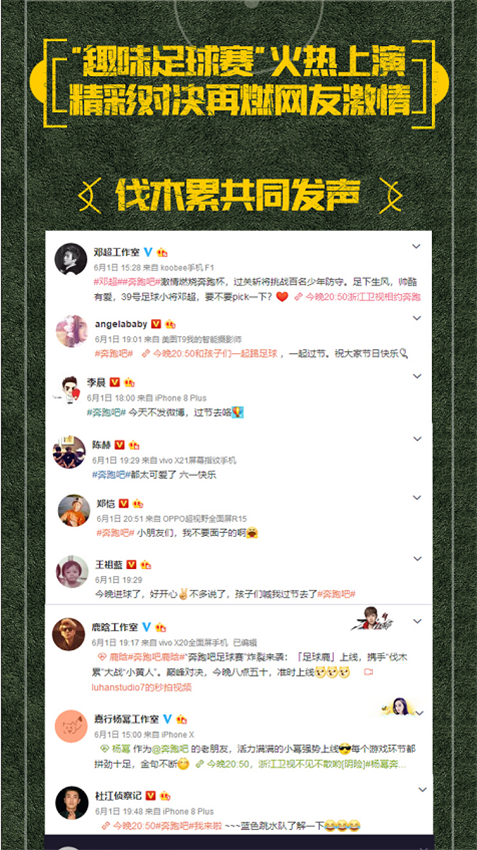The image size is (477, 850).
Task: Click orange V badge beside 杜江侦察记
Action: click(x=151, y=796)
